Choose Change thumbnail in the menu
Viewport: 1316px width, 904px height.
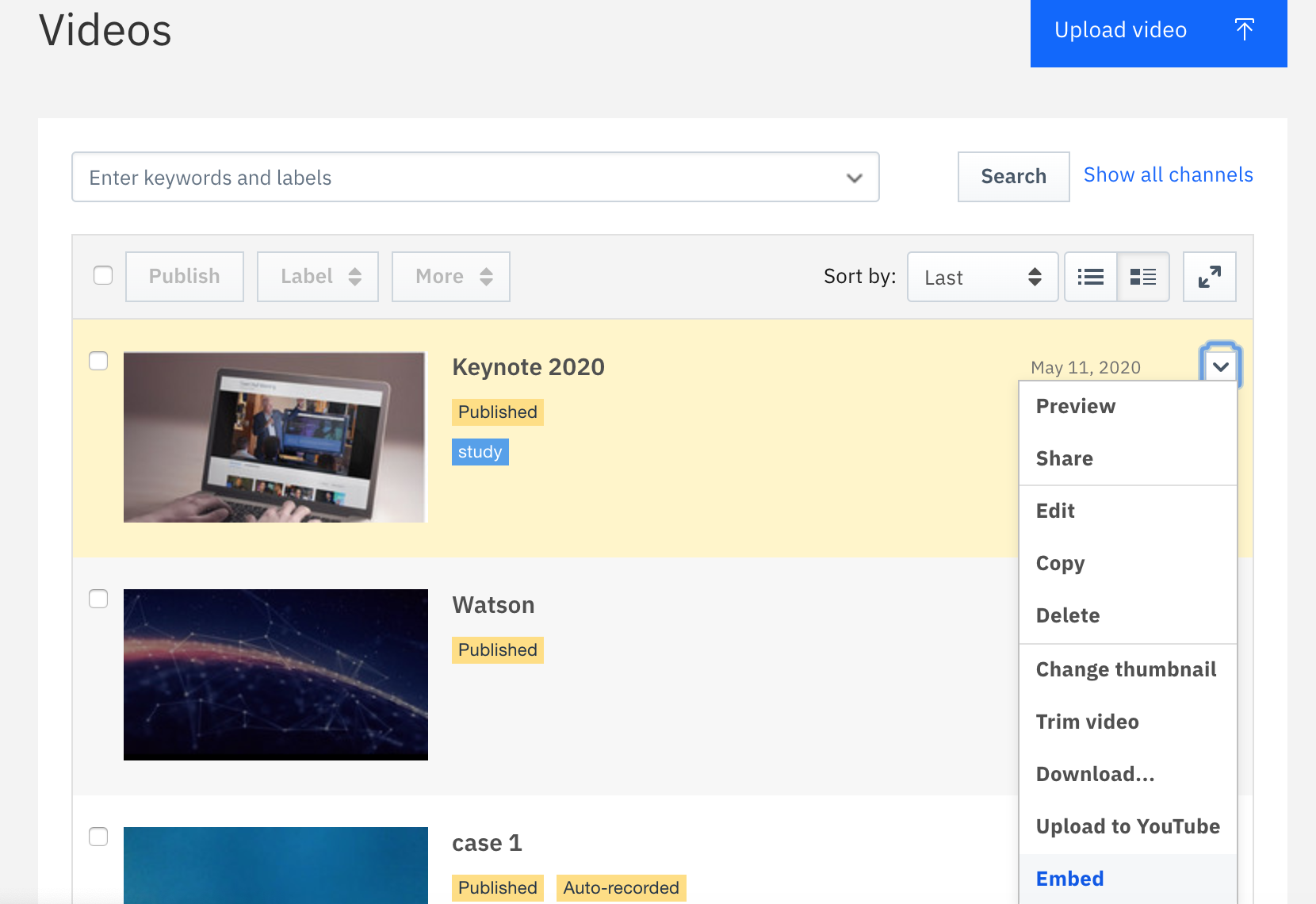pos(1128,670)
